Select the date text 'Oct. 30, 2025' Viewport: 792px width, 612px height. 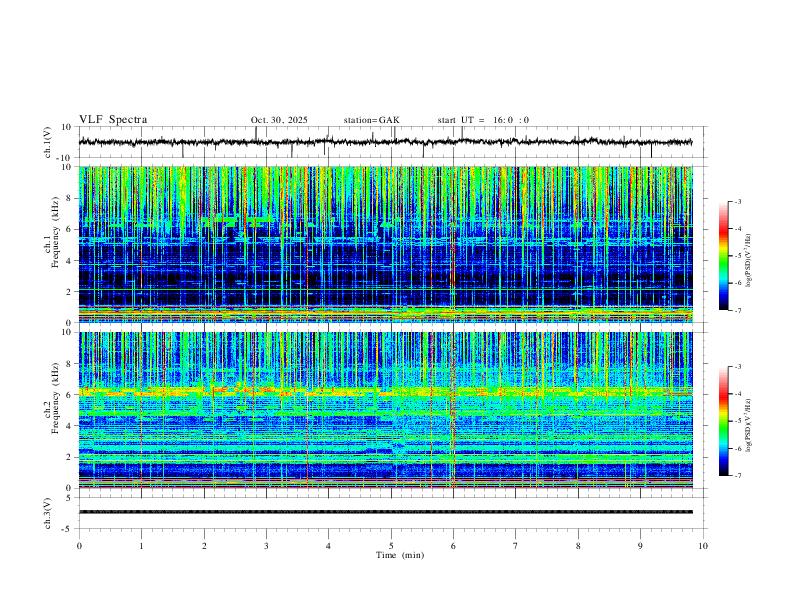pyautogui.click(x=279, y=120)
